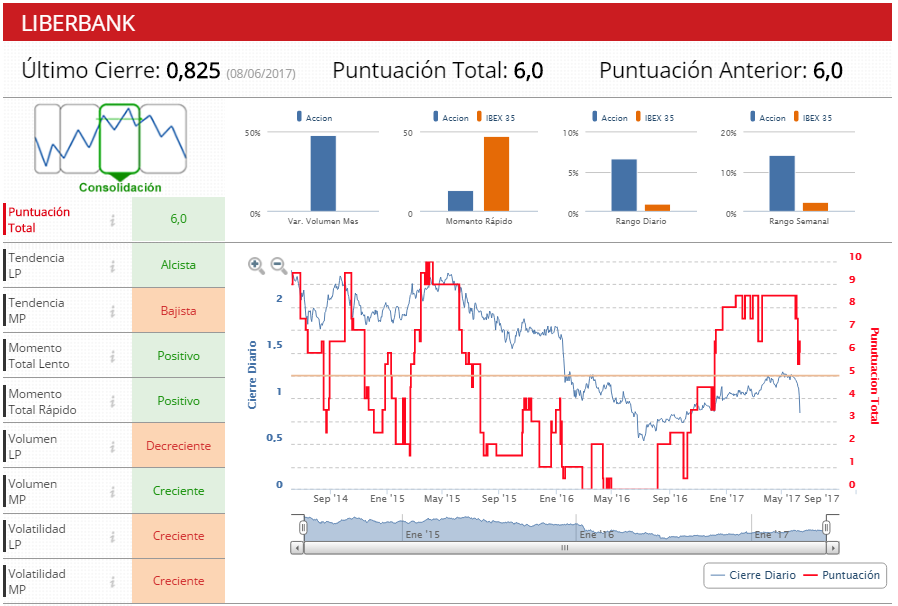
Task: Click the Último Cierre 0,825 value
Action: [193, 71]
